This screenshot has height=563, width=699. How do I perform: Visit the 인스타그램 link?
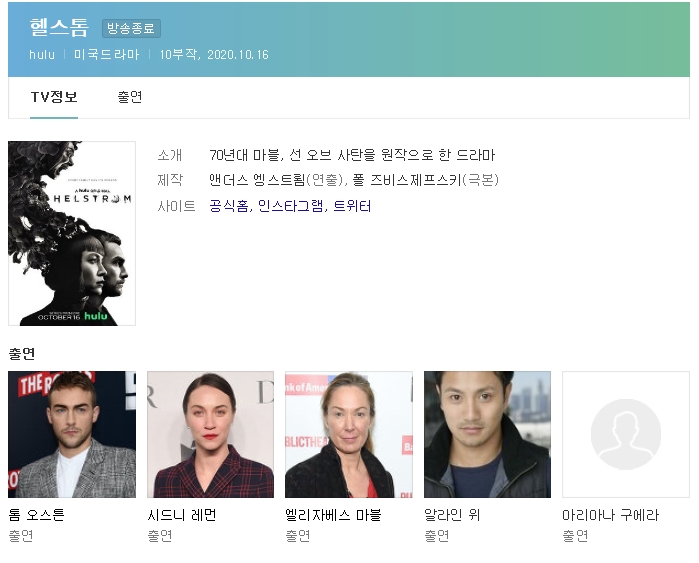[291, 206]
